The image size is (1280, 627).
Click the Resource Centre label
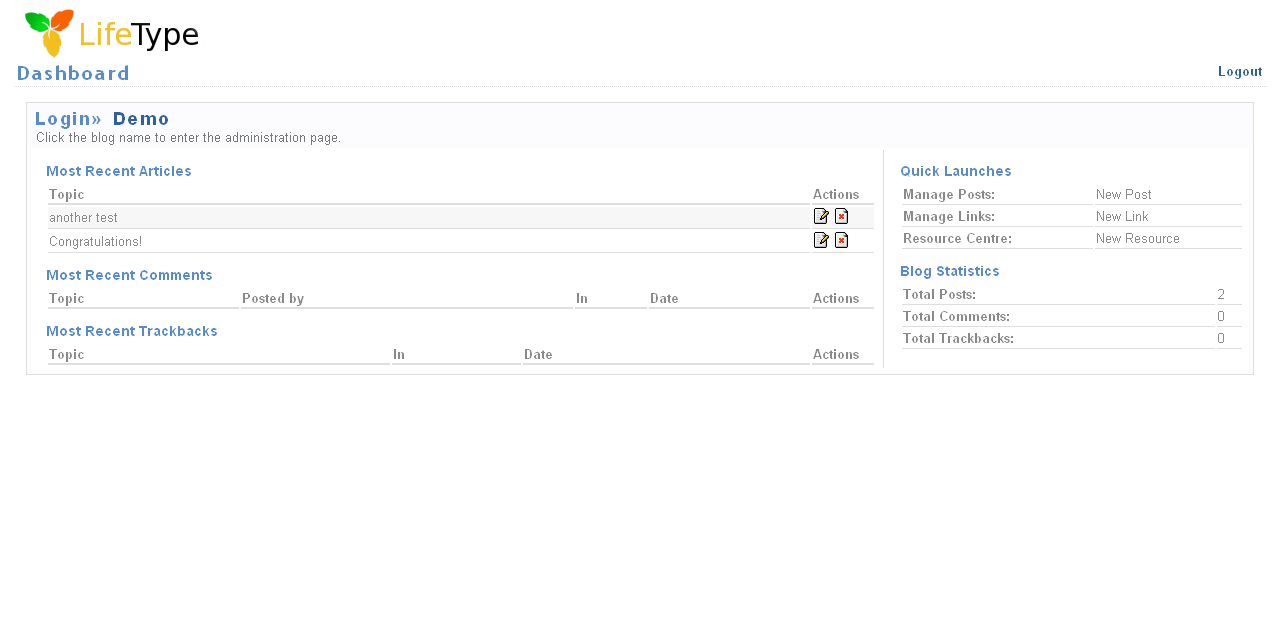tap(957, 239)
